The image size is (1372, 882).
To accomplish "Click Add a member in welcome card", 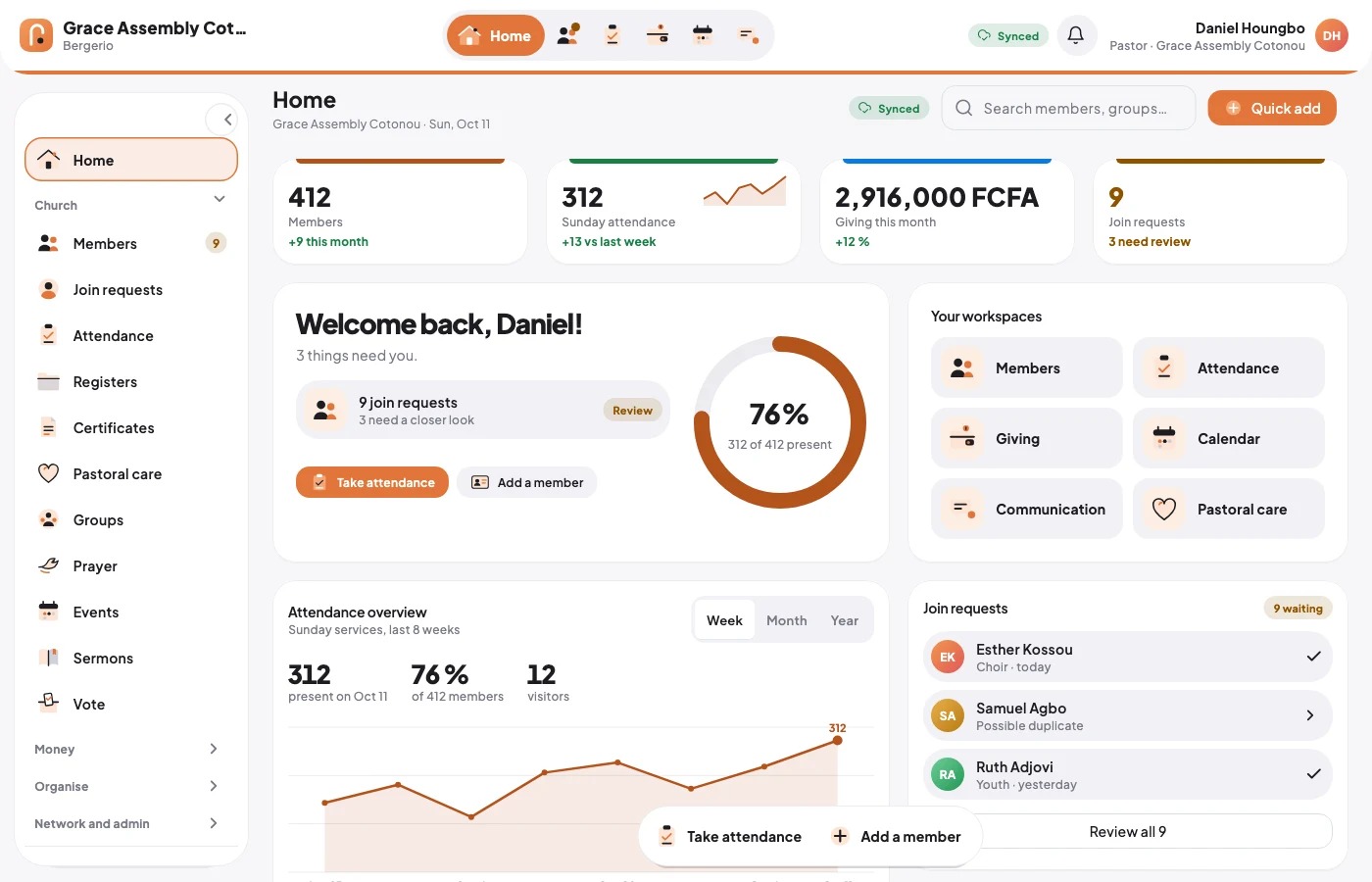I will (527, 482).
